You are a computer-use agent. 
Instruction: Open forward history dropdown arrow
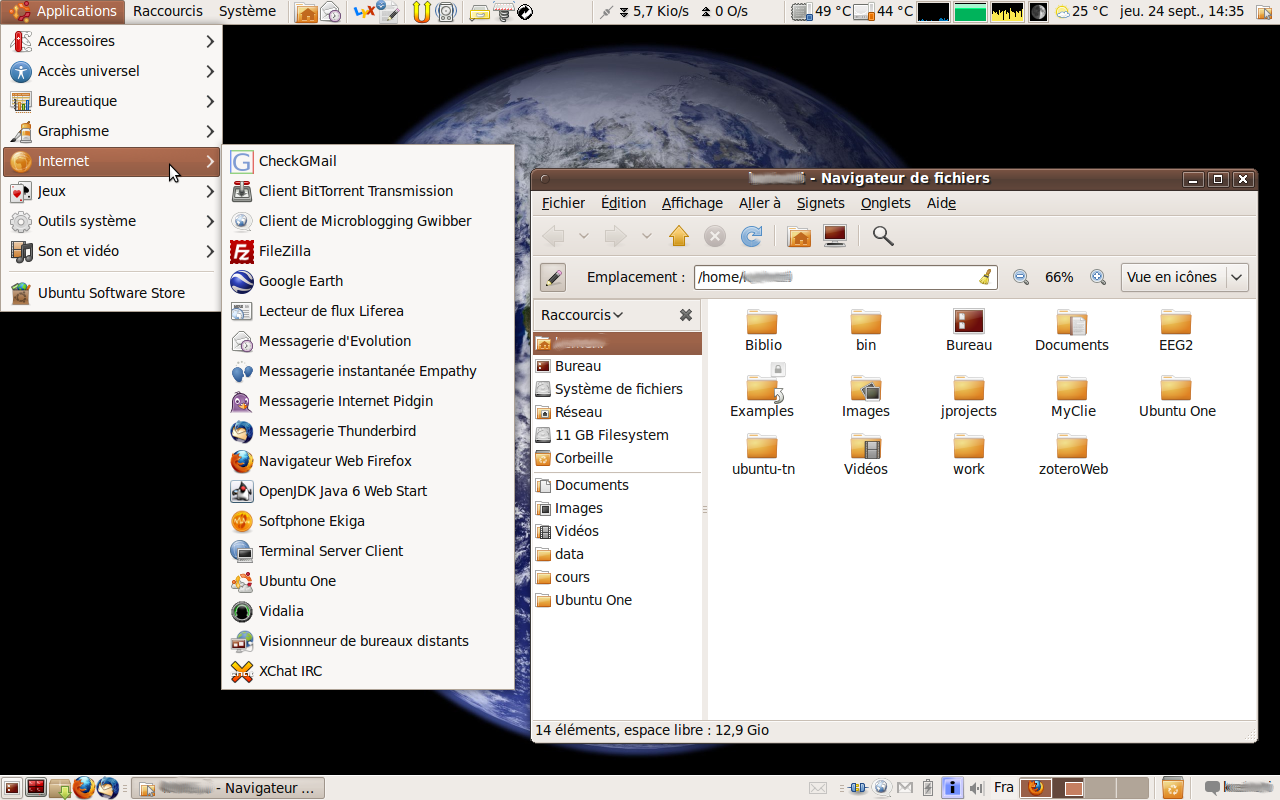click(x=647, y=236)
